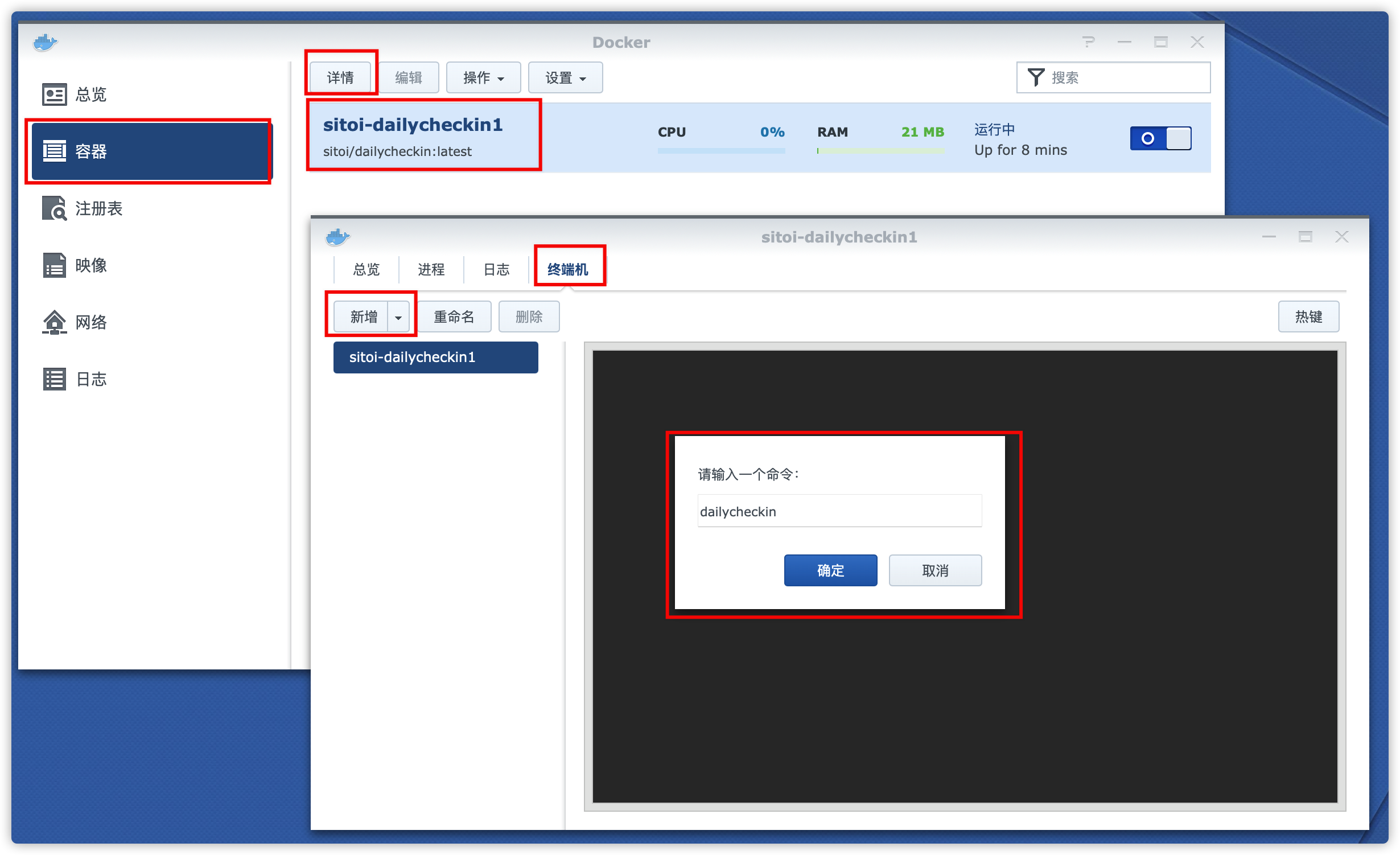Click the command input containing dailycheckin
The image size is (1400, 855).
(839, 511)
